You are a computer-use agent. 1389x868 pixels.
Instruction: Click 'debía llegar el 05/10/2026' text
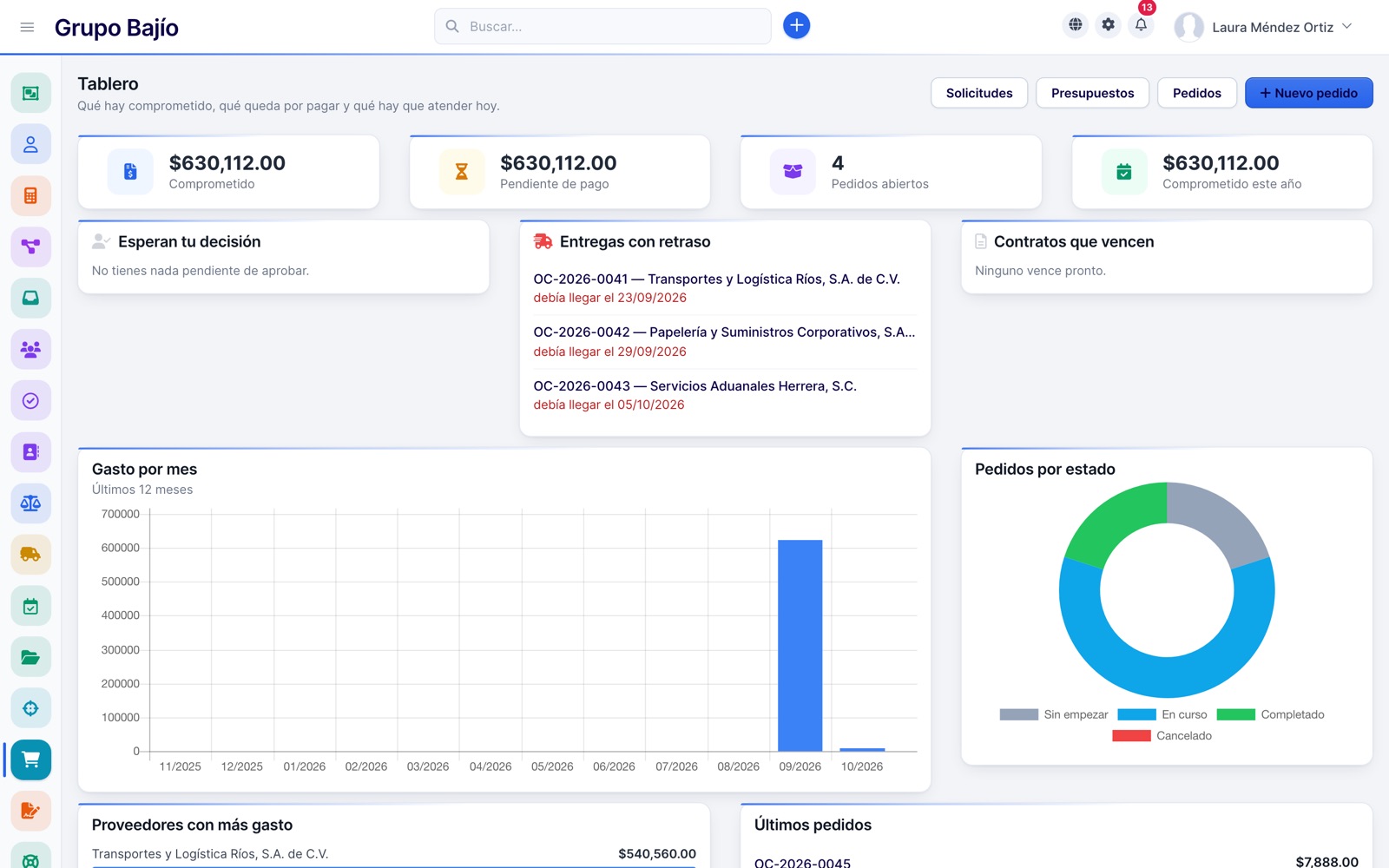point(609,404)
